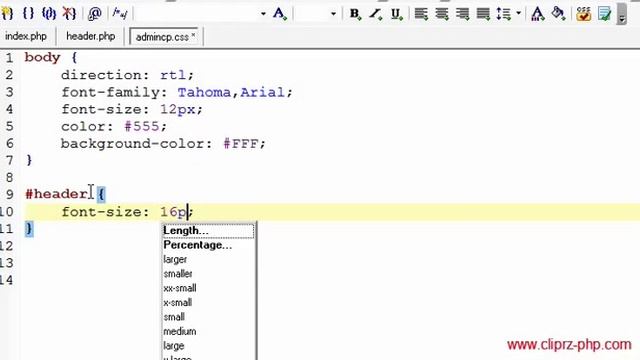Set text align left icon
The width and height of the screenshot is (640, 360).
click(421, 14)
